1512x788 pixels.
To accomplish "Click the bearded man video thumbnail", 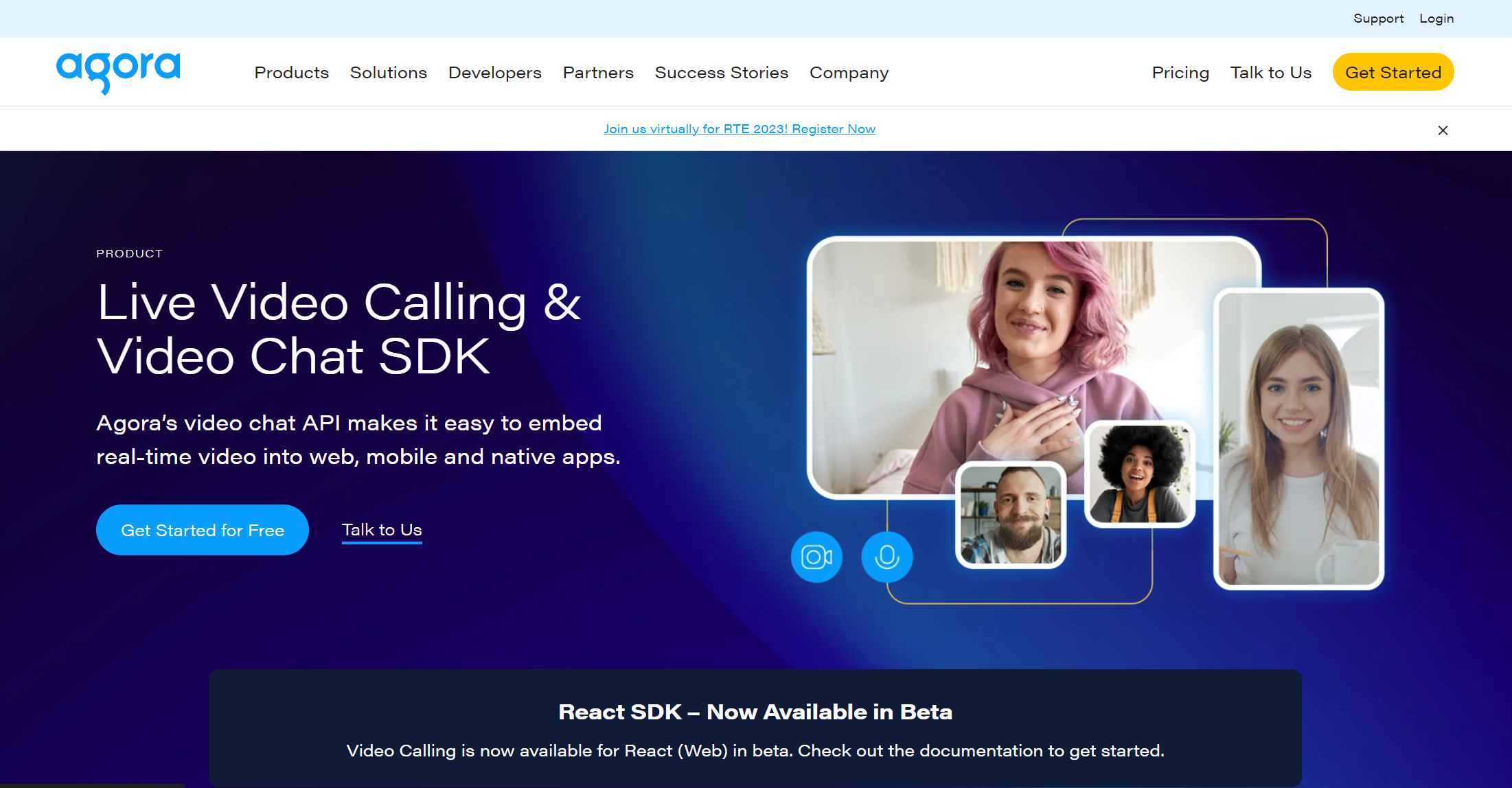I will pos(1010,515).
